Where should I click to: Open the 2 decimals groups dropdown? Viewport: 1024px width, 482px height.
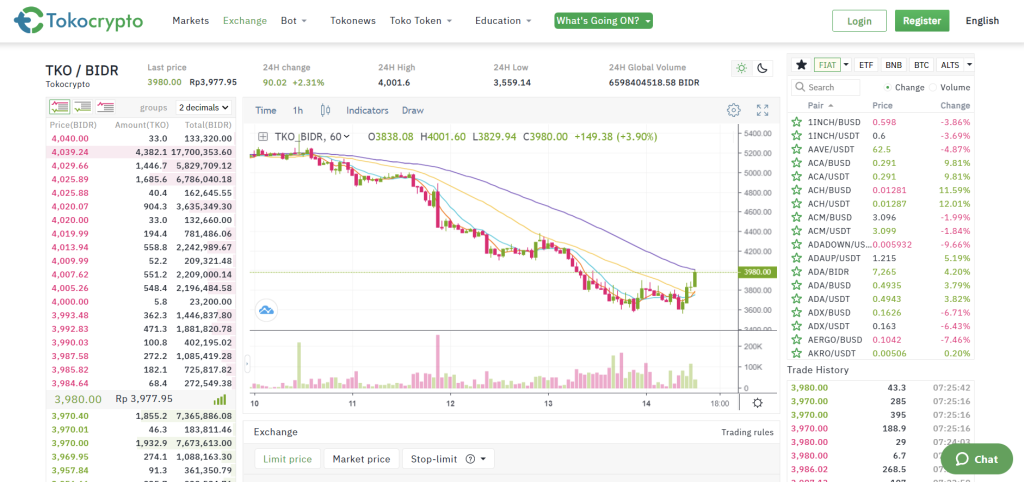click(204, 107)
